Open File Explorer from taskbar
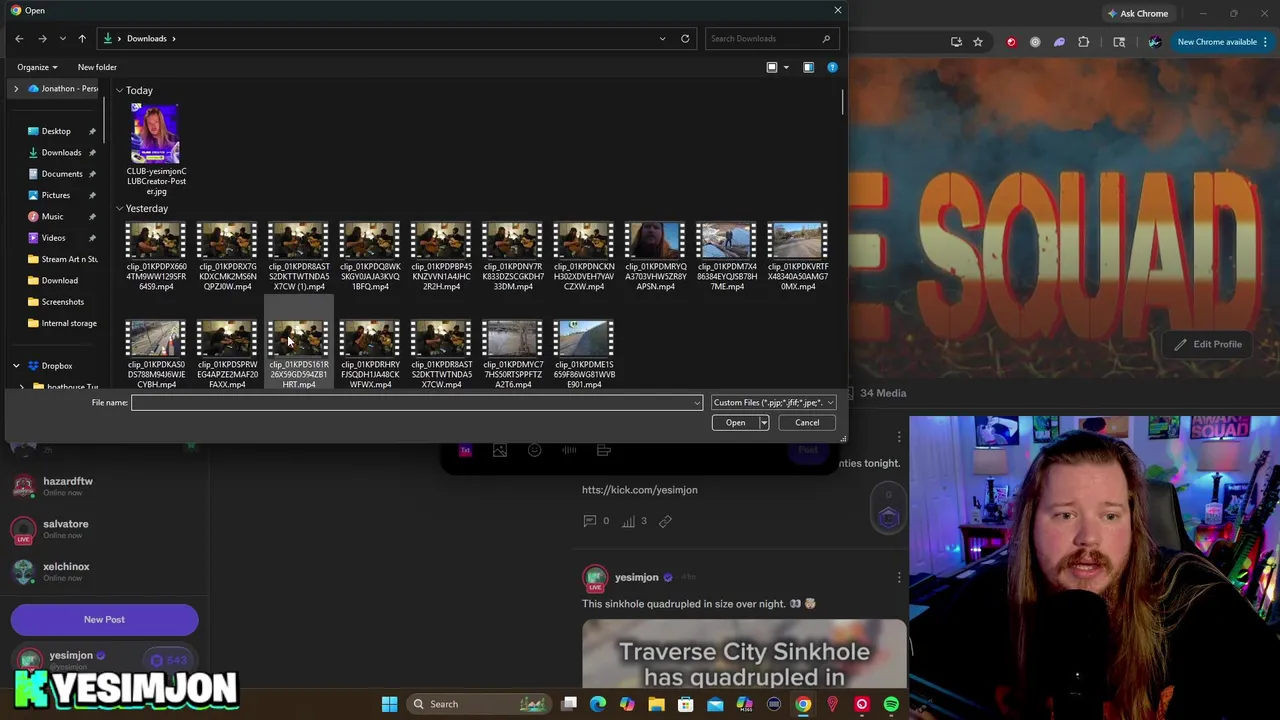The width and height of the screenshot is (1280, 720). coord(656,704)
